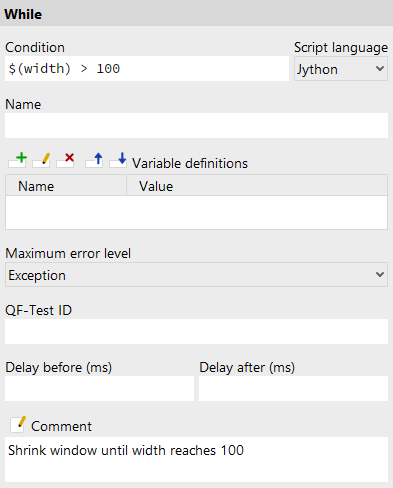Move variable definition up
Screen dimensions: 393x488
(94, 160)
